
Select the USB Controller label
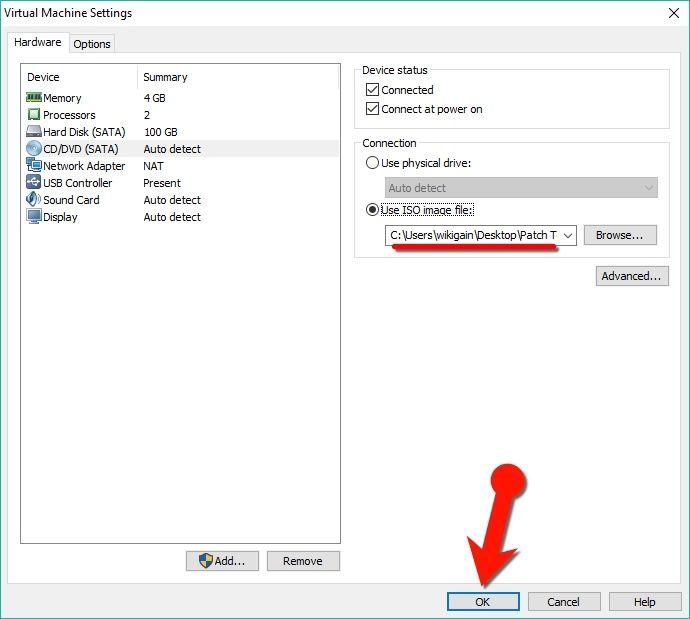[77, 183]
